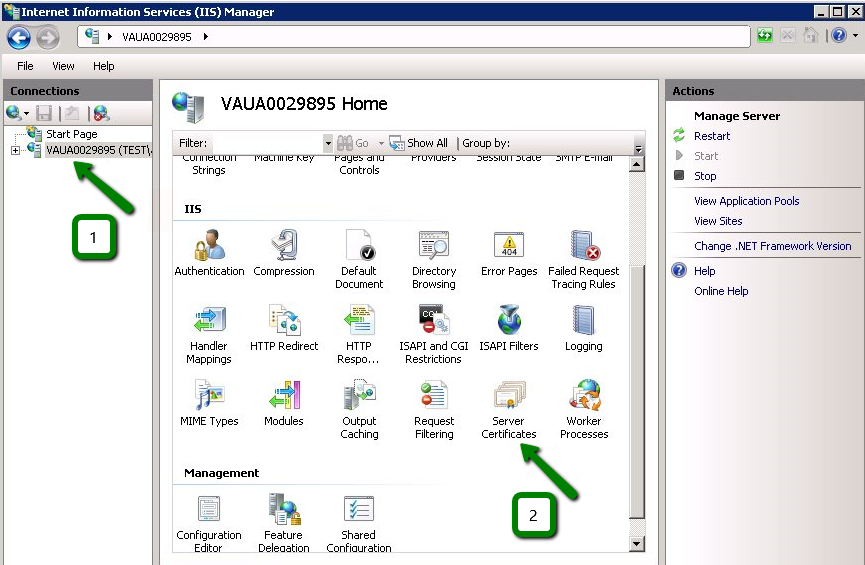Select VAUA0029895 server in the tree
The image size is (865, 565).
99,150
